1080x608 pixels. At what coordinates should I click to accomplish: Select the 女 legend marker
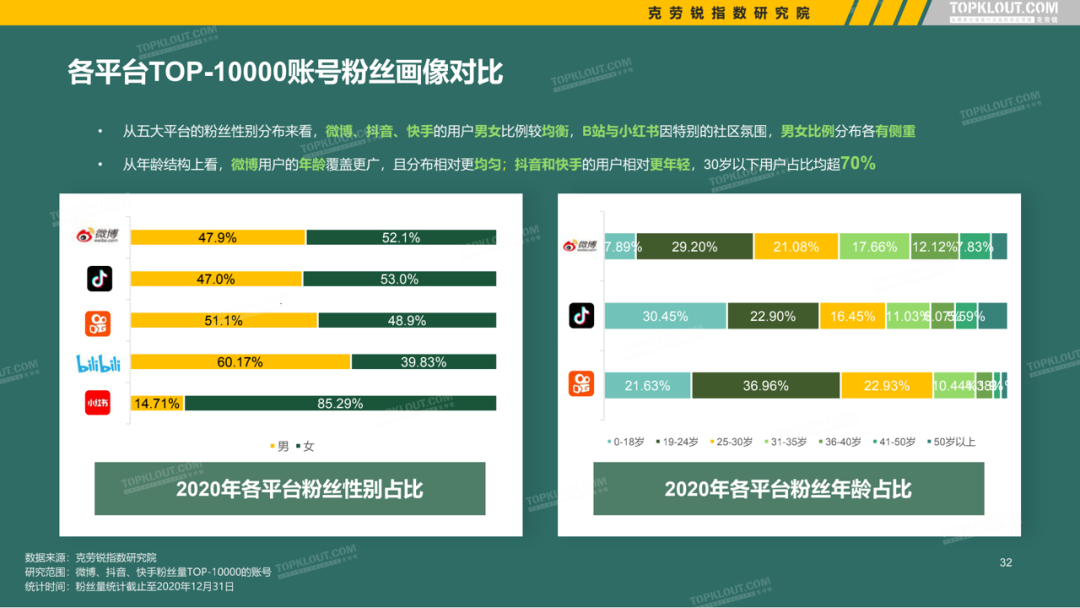click(x=298, y=446)
